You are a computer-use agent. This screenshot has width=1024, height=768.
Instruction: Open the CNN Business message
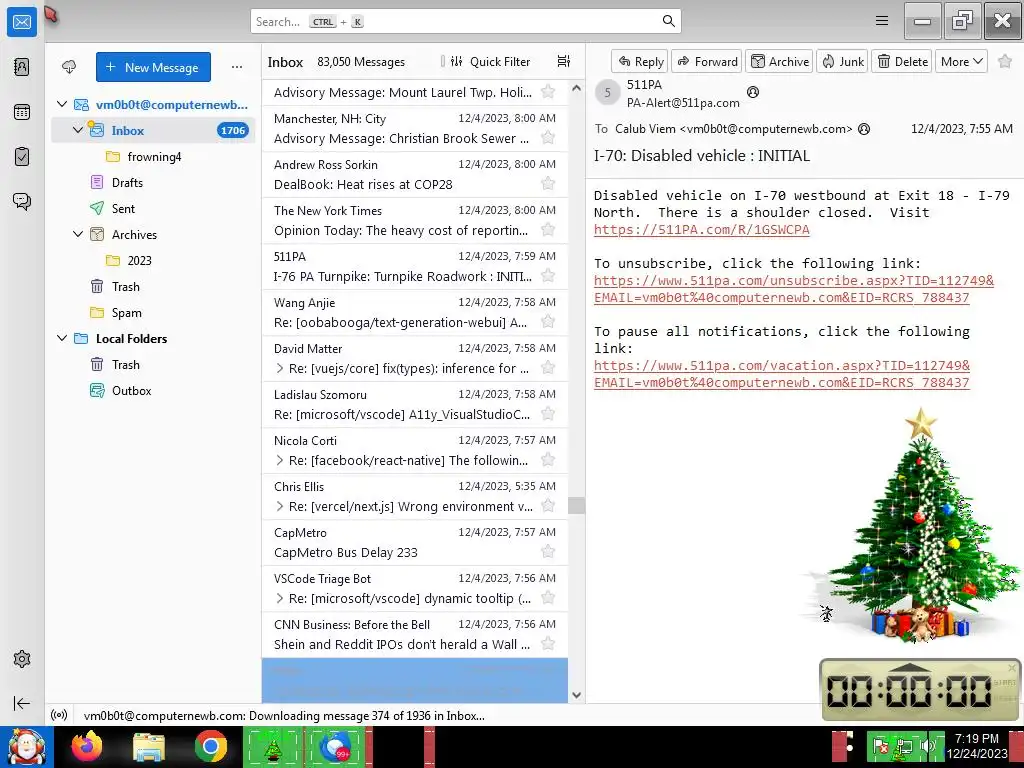pyautogui.click(x=415, y=634)
